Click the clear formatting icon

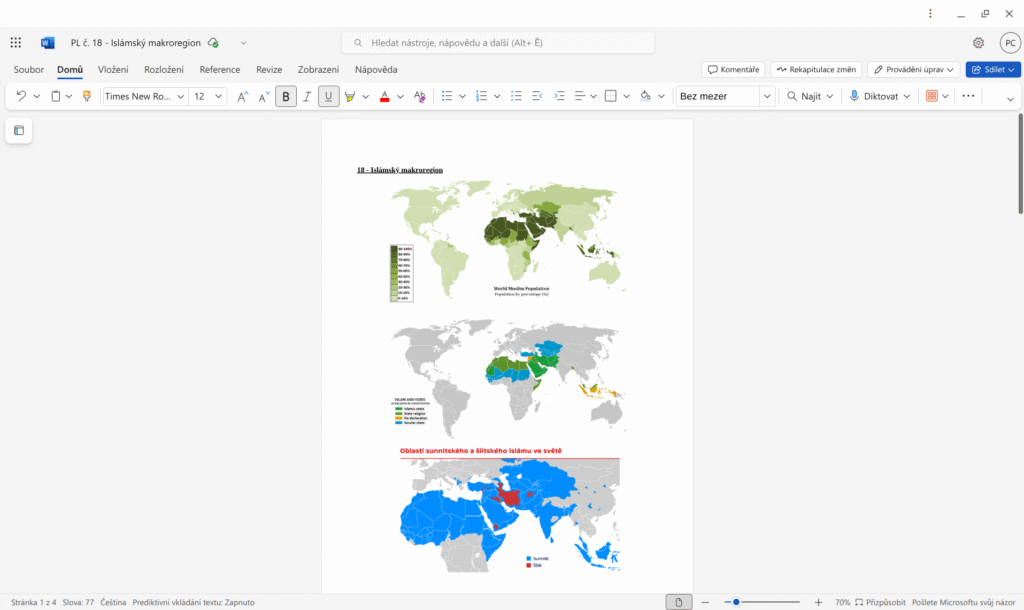419,96
